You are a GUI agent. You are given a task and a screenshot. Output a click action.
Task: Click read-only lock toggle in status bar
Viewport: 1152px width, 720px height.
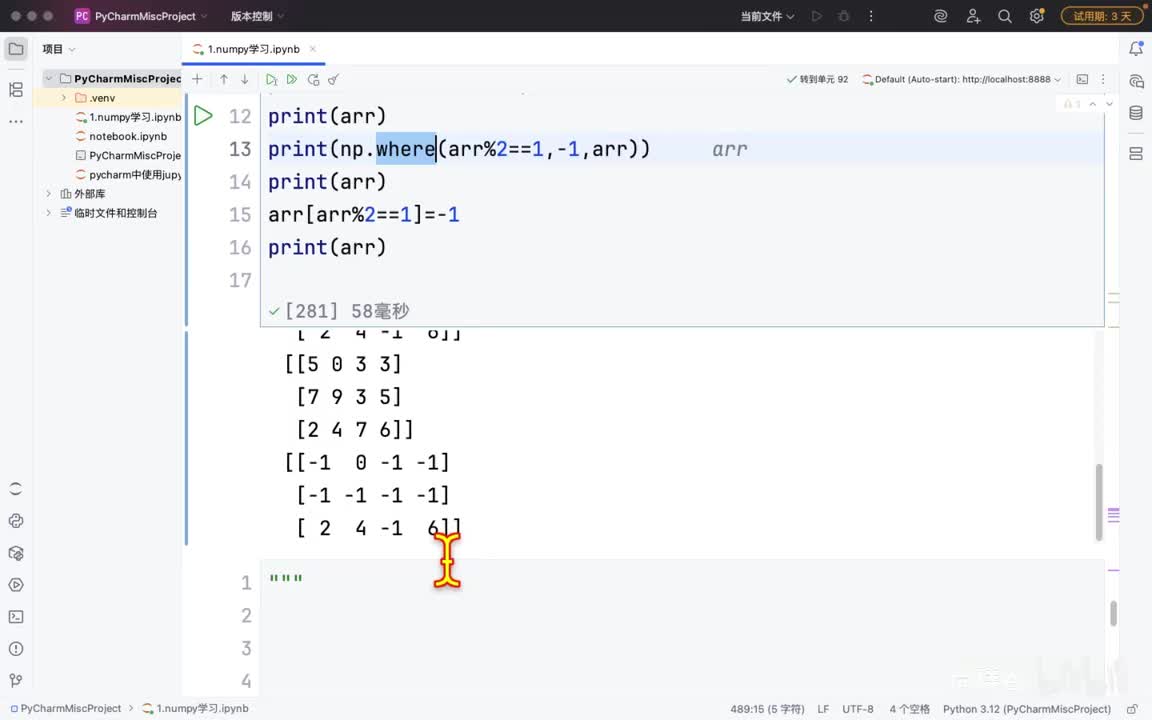(x=1132, y=709)
